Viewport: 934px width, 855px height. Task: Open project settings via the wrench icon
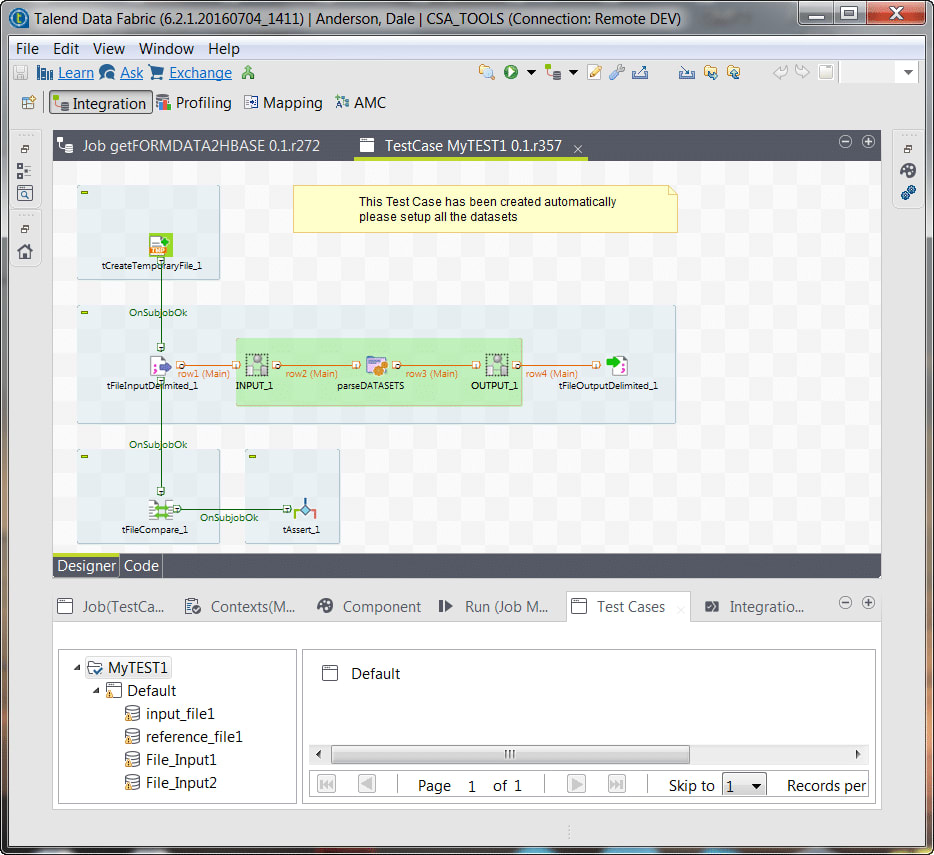pos(616,72)
